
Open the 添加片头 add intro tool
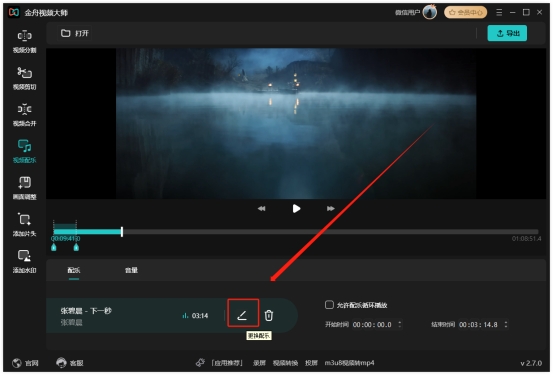(24, 225)
